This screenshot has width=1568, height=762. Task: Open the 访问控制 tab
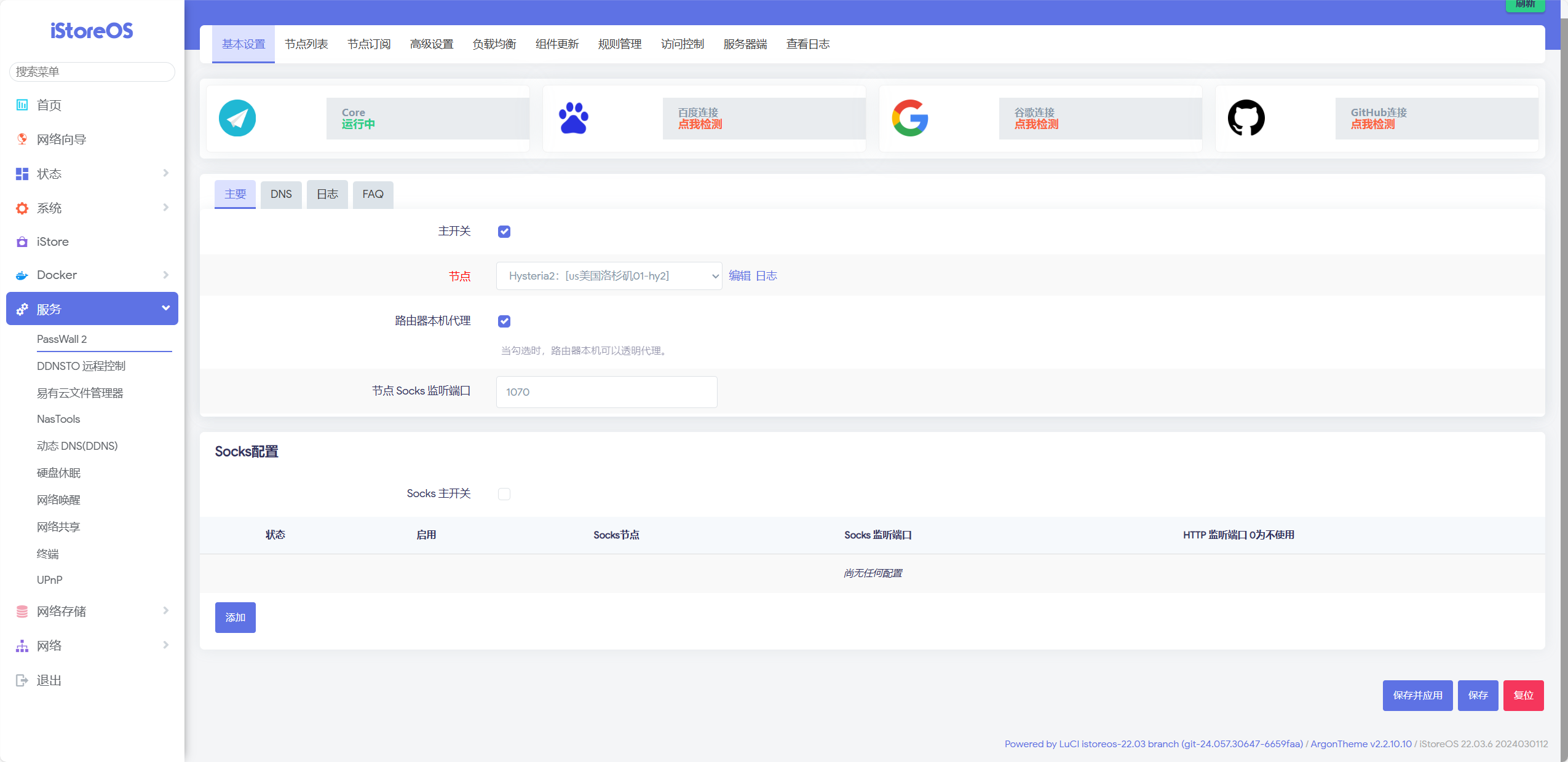click(x=683, y=44)
